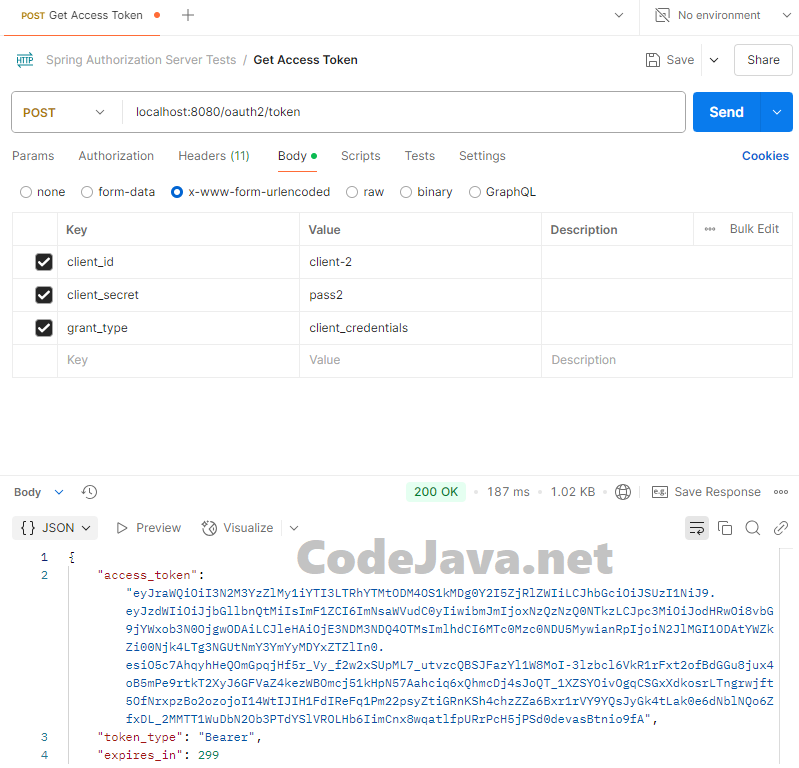Viewport: 799px width, 768px height.
Task: Select the form-data body option
Action: [x=87, y=192]
